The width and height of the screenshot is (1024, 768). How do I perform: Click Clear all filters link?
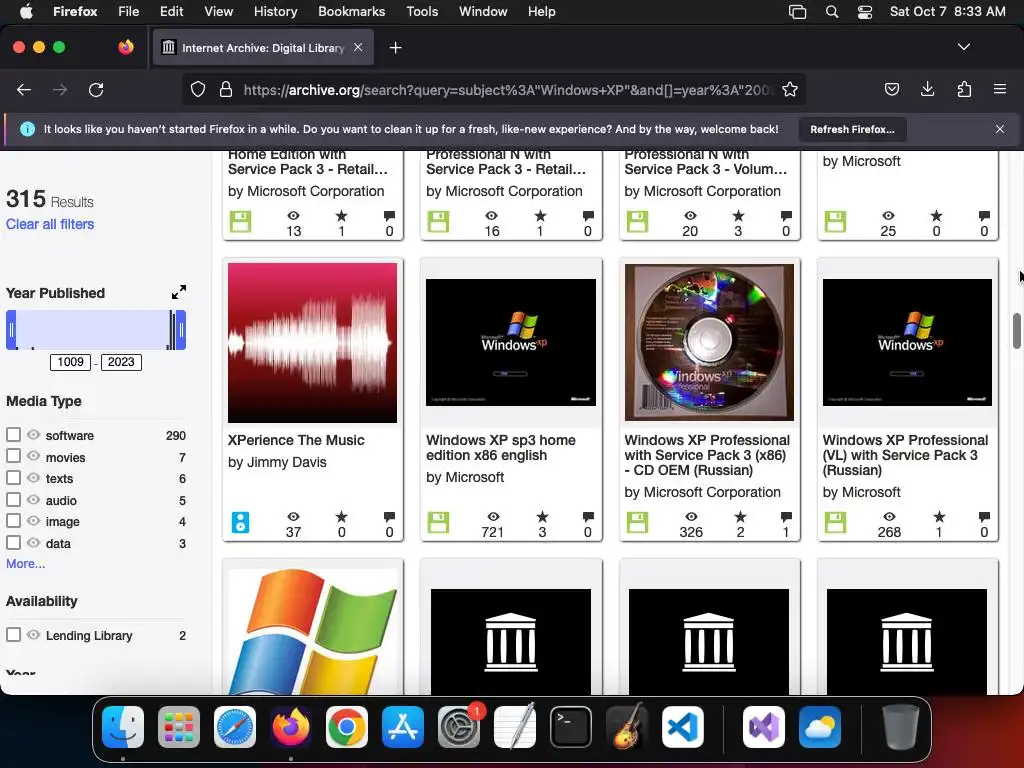coord(50,224)
